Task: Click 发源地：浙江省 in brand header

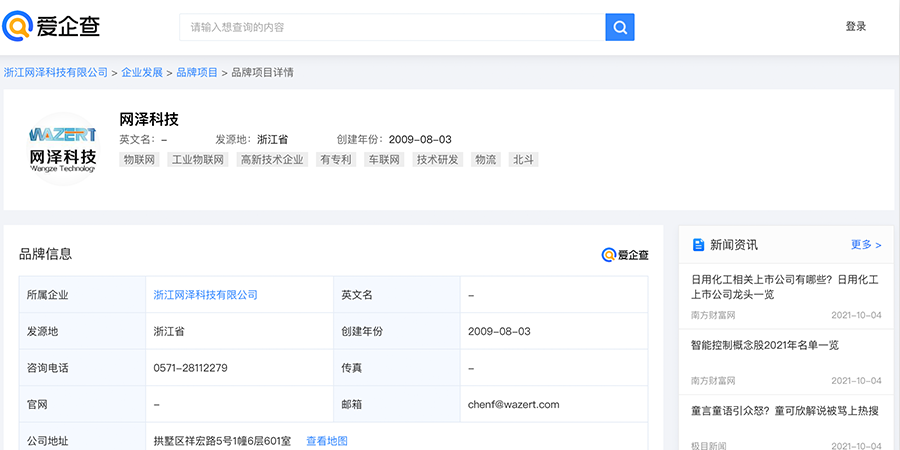Action: click(251, 139)
